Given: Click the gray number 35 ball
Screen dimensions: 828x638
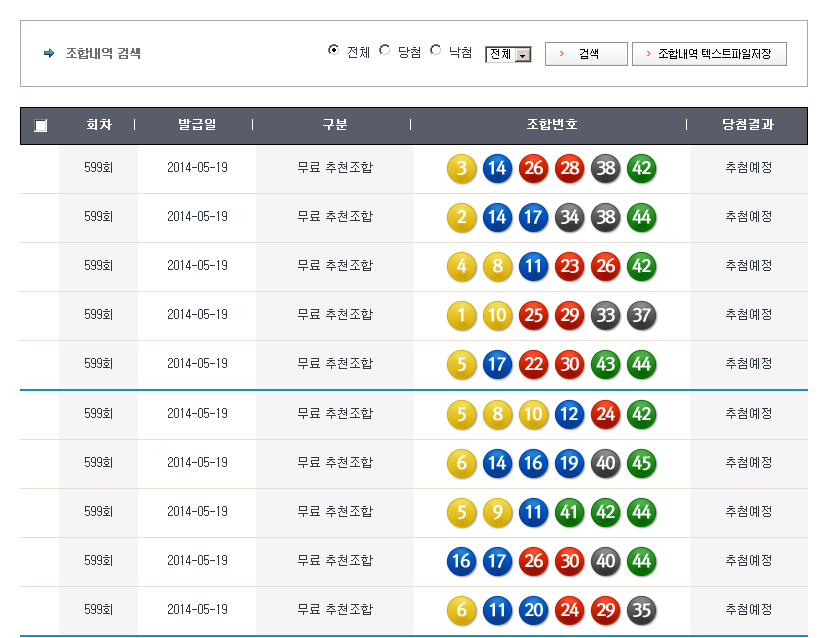Looking at the screenshot, I should pyautogui.click(x=641, y=610).
